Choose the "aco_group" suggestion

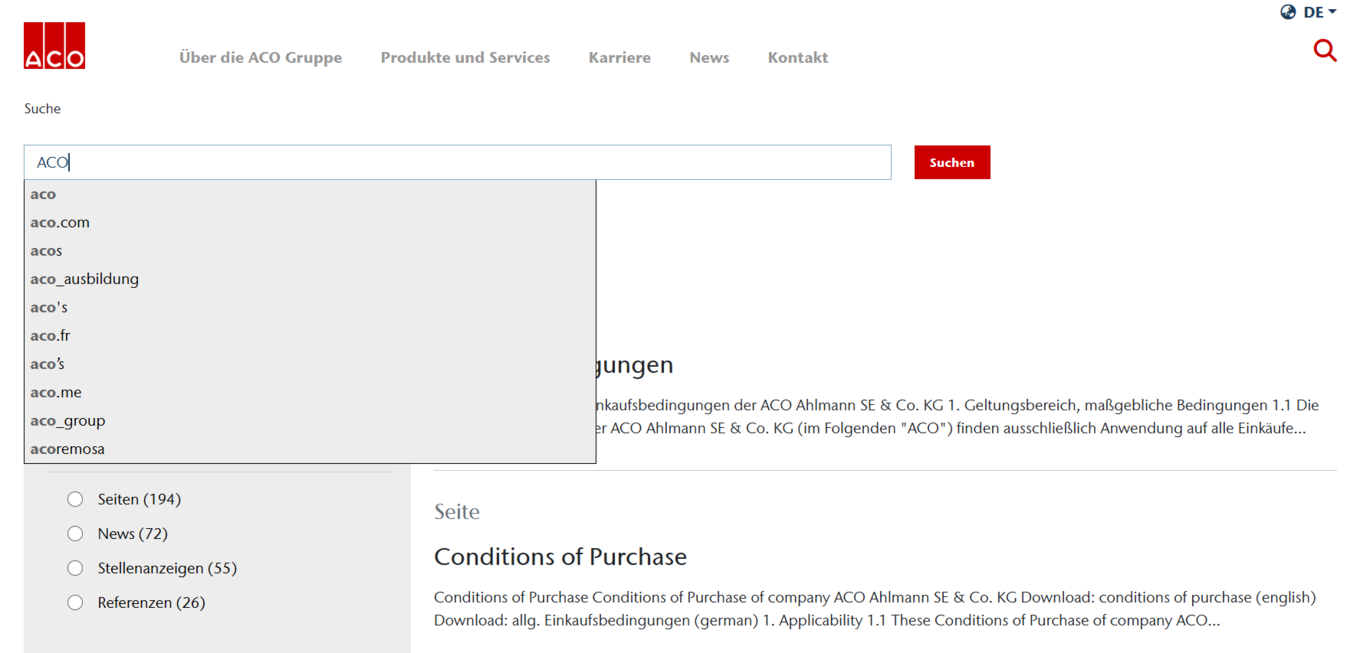pos(310,420)
